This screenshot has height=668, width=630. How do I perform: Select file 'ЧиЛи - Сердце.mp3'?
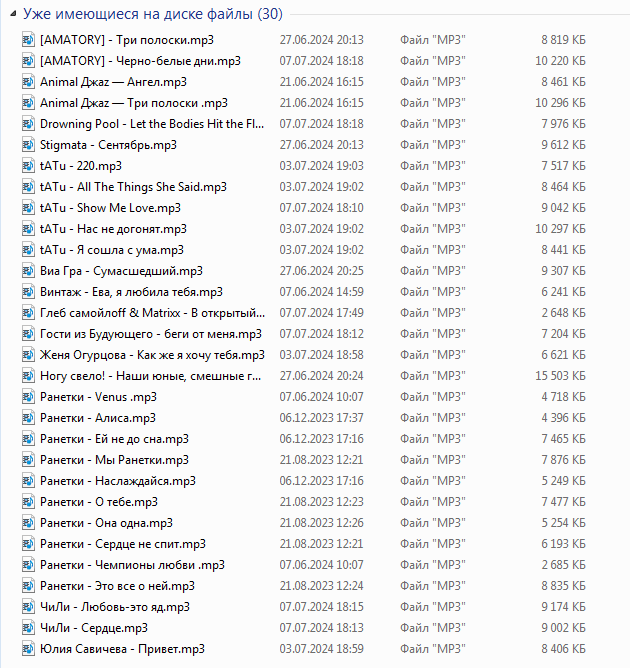click(94, 628)
